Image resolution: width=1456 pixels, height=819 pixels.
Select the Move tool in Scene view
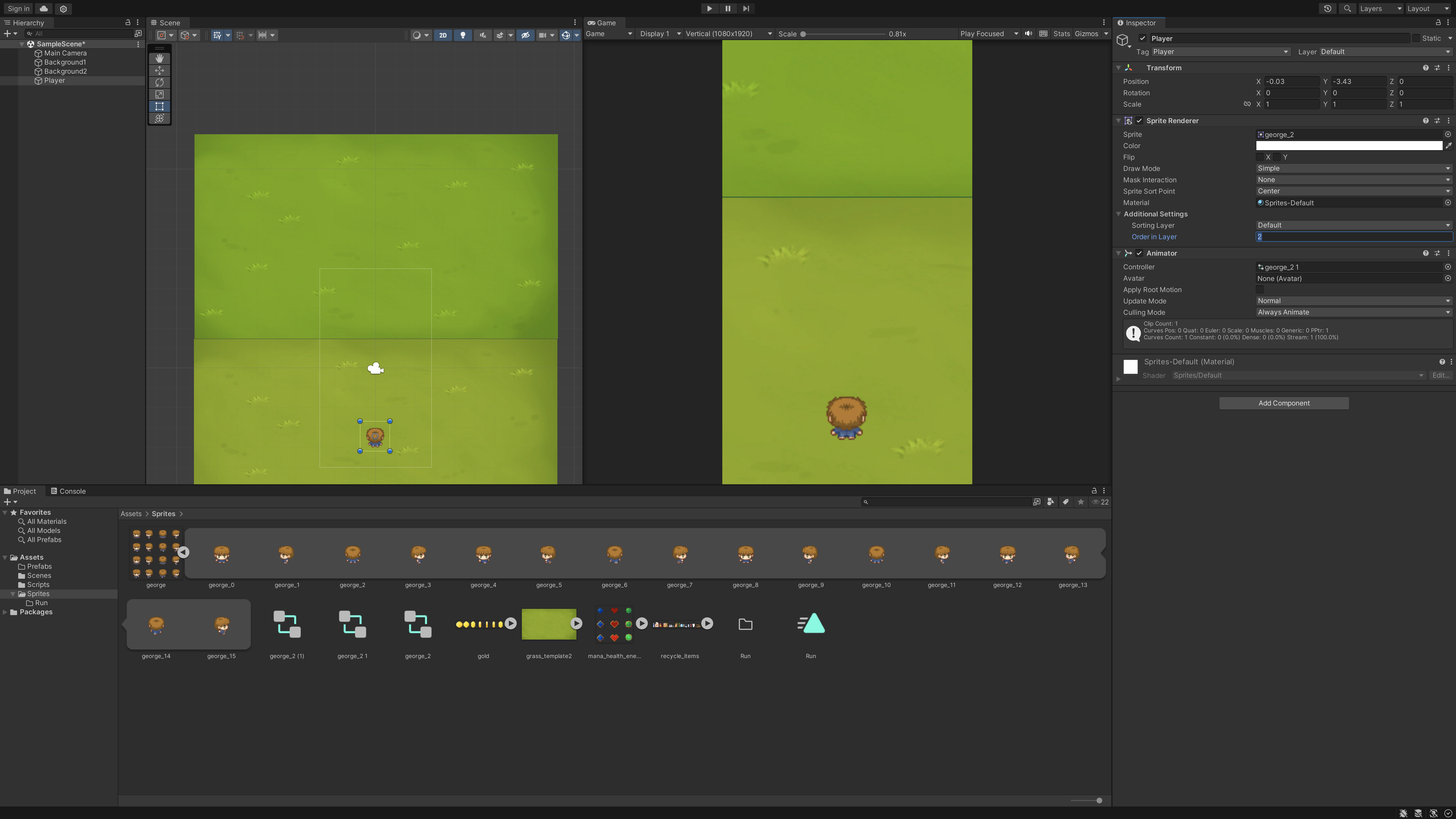159,71
